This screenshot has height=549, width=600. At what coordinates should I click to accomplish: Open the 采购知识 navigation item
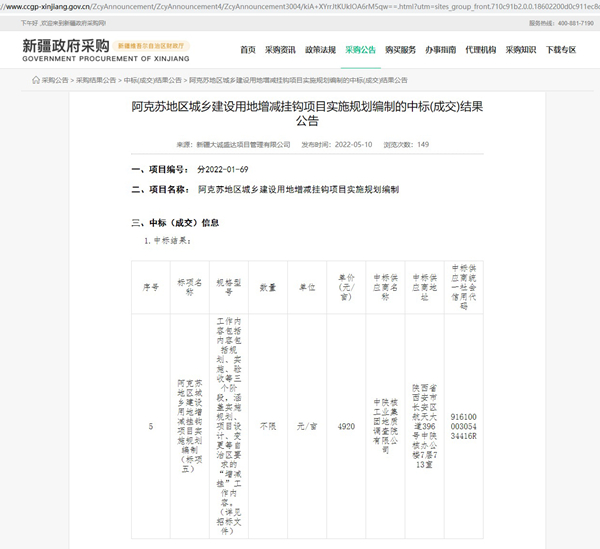521,50
